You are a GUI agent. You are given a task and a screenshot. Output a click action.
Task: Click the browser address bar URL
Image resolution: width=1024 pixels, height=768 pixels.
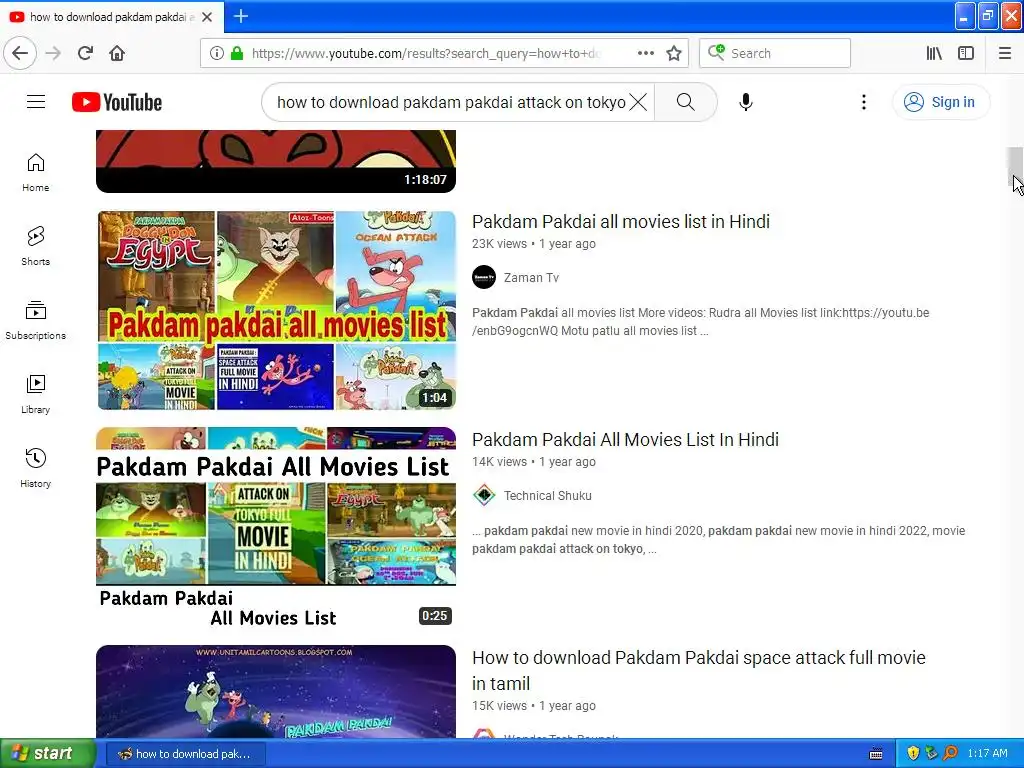coord(426,53)
